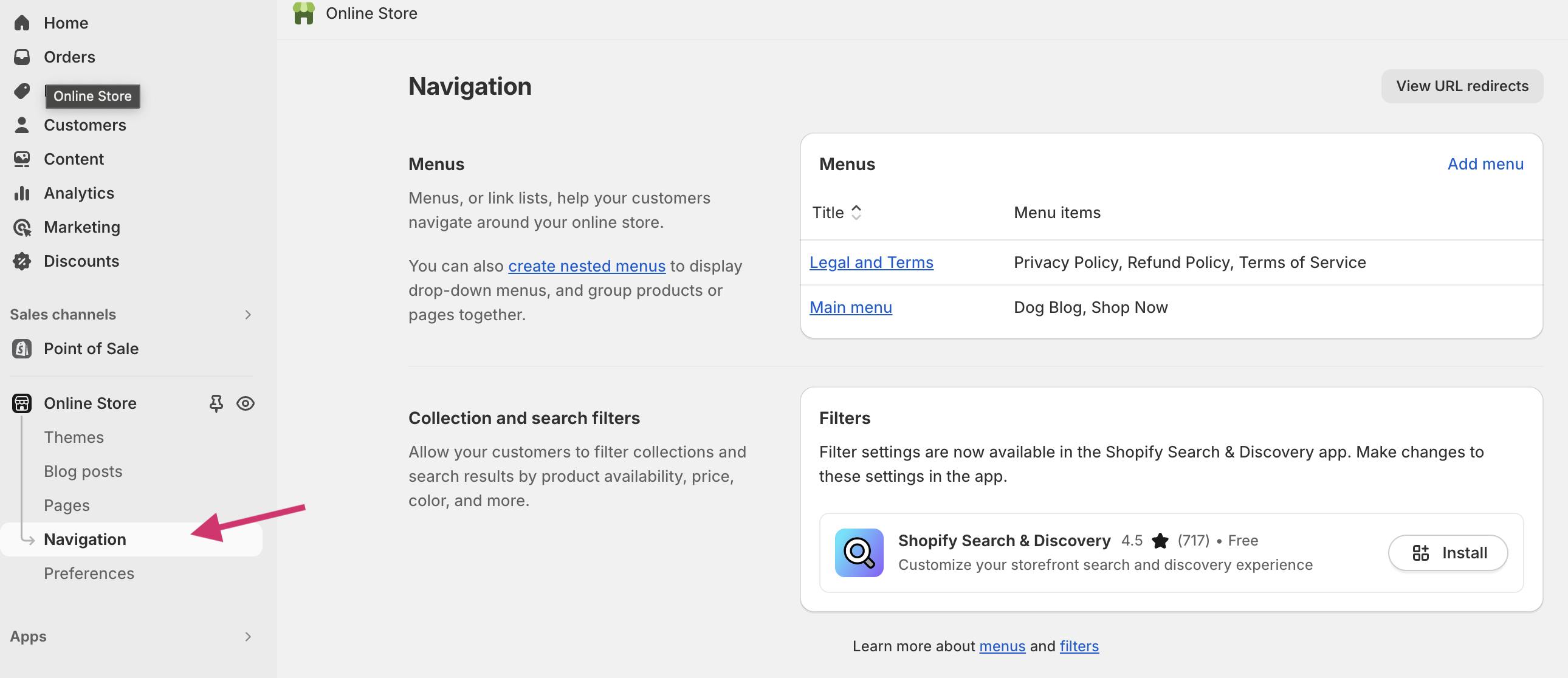Open the Legal and Terms menu

click(871, 263)
